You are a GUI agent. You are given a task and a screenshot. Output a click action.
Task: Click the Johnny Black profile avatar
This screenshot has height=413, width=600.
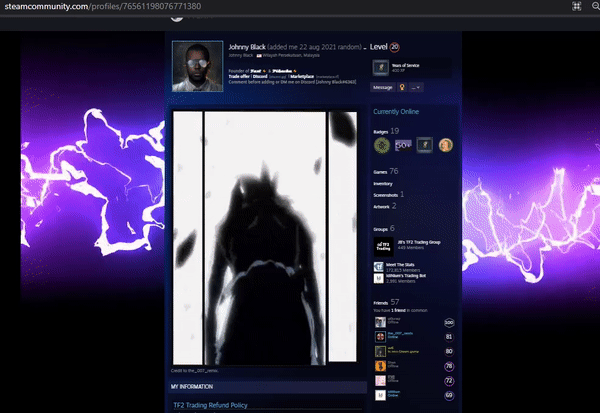pos(197,66)
